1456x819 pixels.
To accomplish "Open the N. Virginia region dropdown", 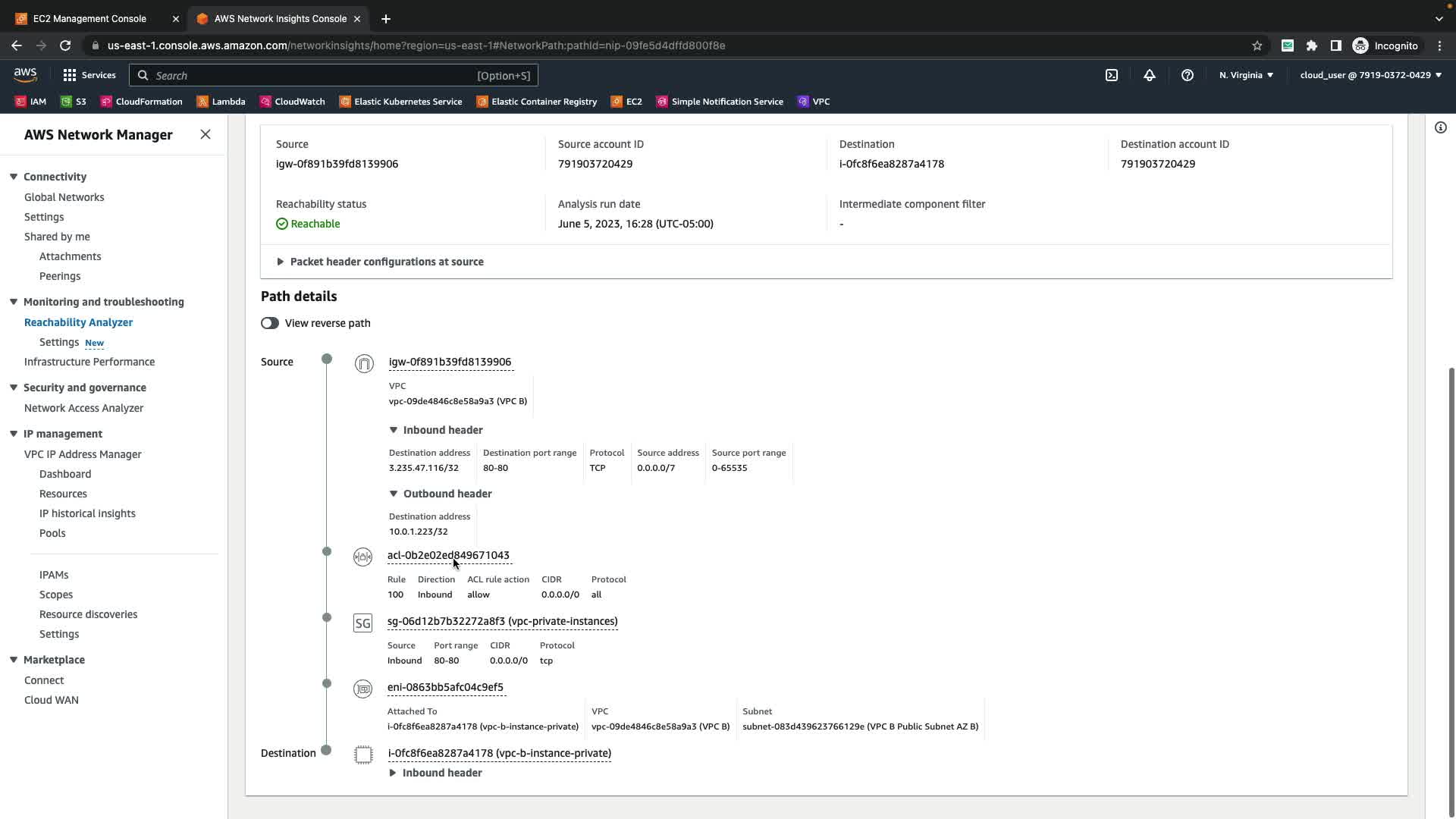I will pyautogui.click(x=1246, y=75).
